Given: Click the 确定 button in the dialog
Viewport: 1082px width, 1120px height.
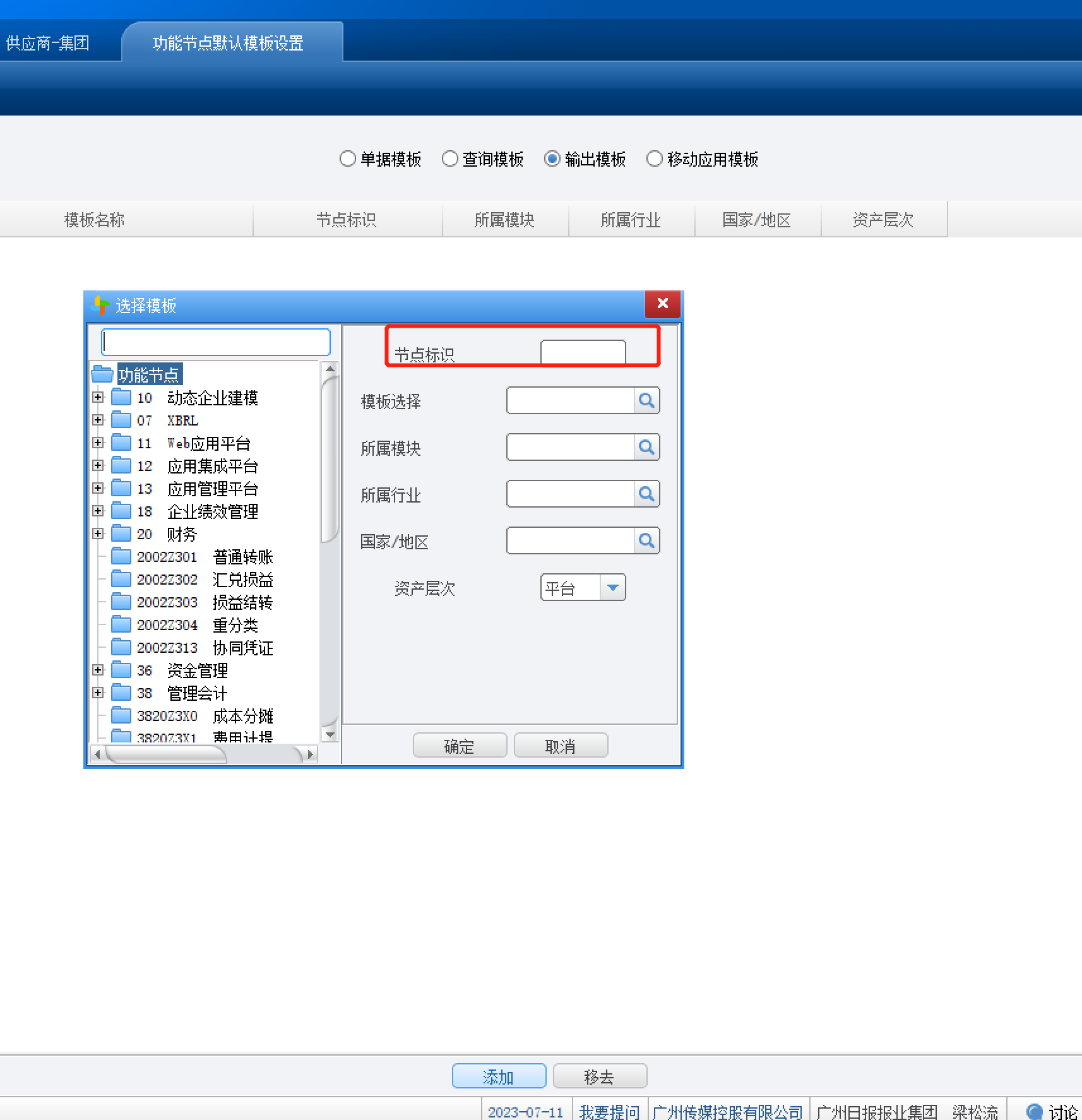Looking at the screenshot, I should tap(460, 745).
